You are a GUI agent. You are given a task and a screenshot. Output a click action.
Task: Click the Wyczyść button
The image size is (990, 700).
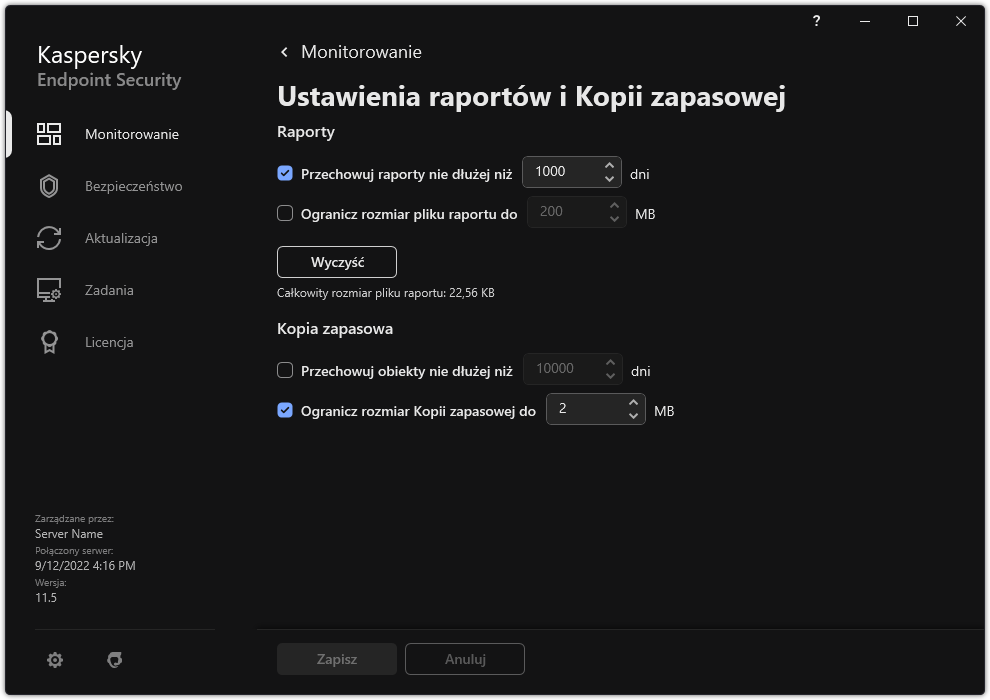pos(337,261)
